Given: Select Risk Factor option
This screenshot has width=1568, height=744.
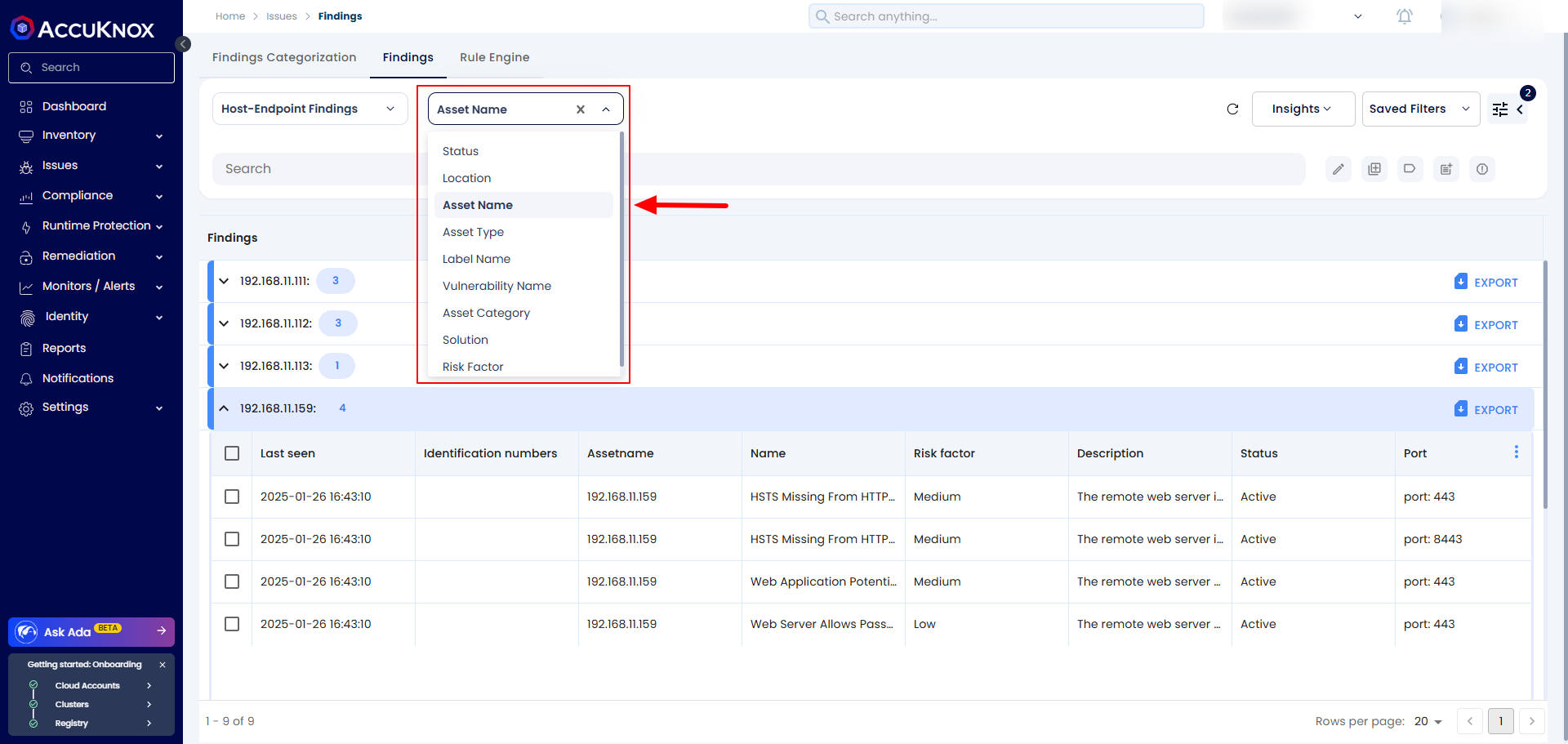Looking at the screenshot, I should [x=523, y=367].
